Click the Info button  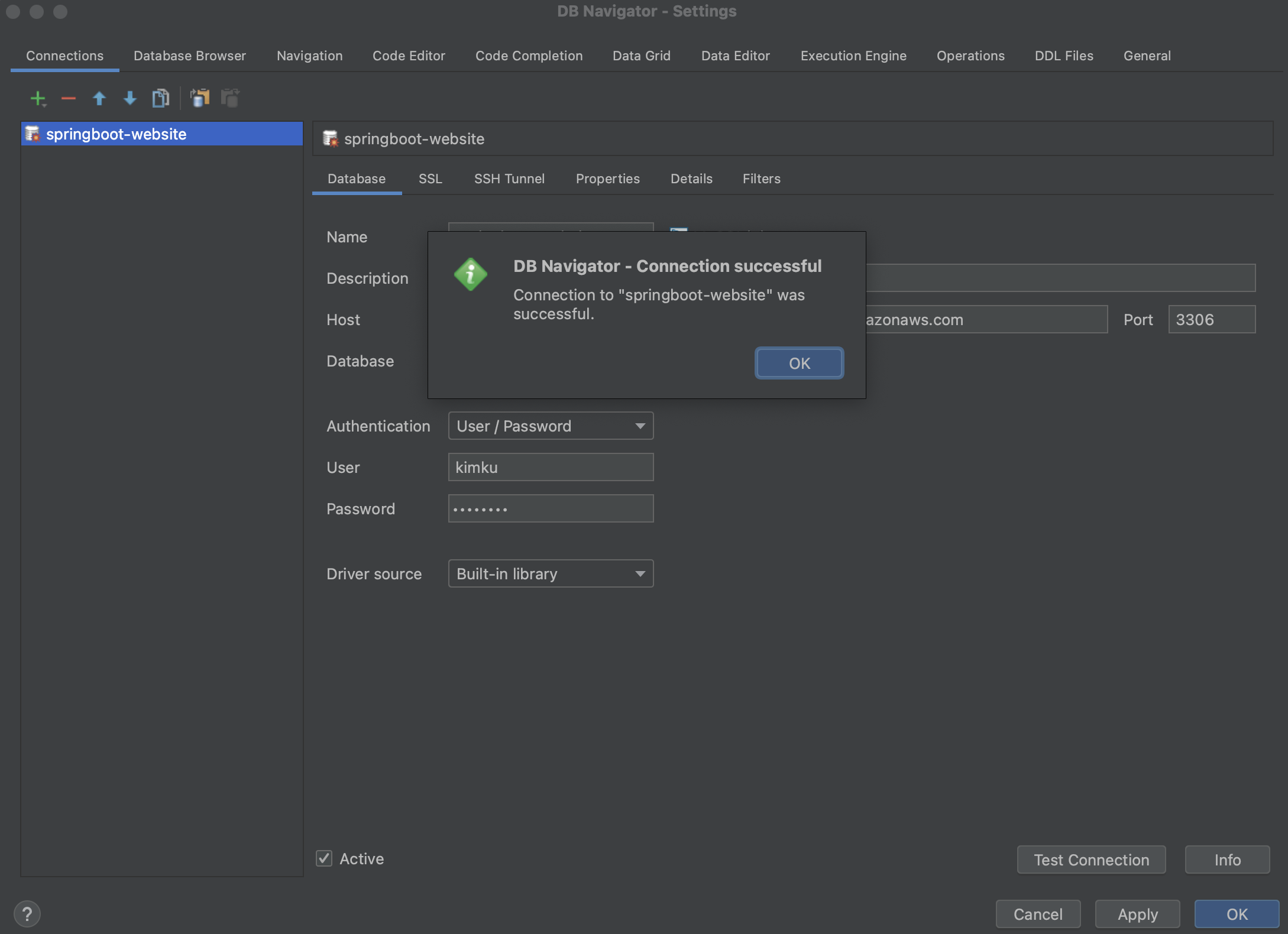(x=1228, y=860)
